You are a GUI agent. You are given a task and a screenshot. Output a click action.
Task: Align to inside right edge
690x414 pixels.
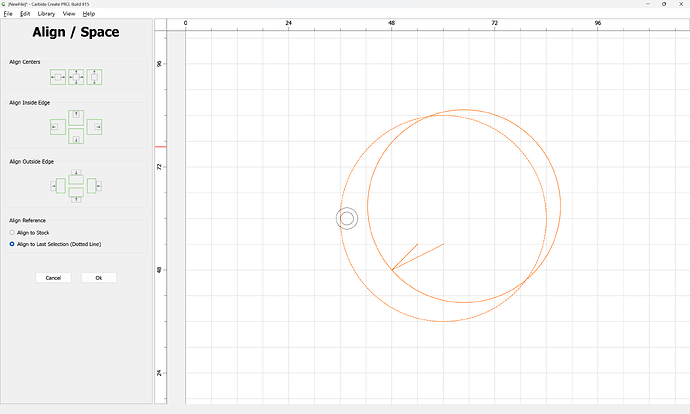coord(94,127)
